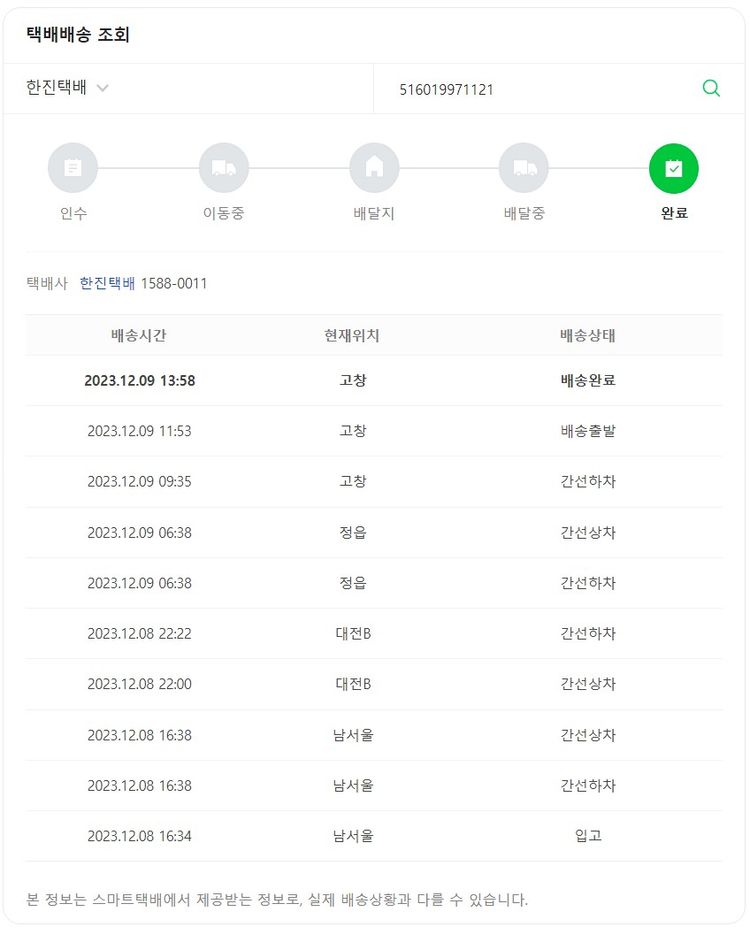This screenshot has height=928, width=750.
Task: Click the 배달지 house step icon
Action: pyautogui.click(x=374, y=168)
